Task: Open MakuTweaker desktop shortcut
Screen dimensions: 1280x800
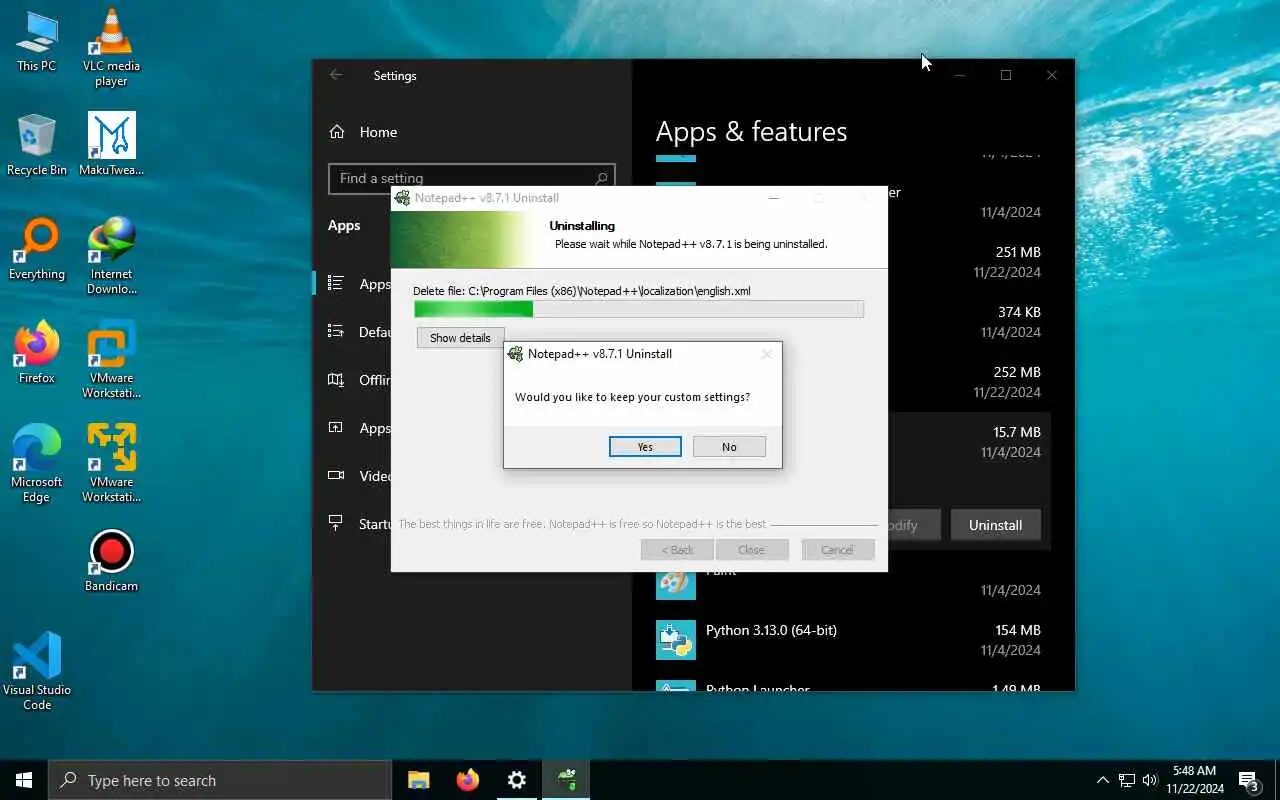Action: point(111,146)
